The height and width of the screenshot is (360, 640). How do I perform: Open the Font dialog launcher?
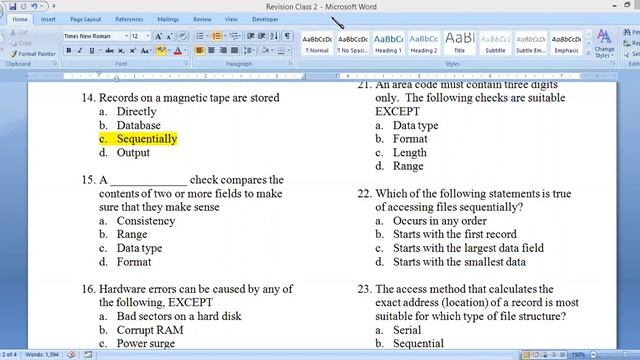pyautogui.click(x=186, y=64)
